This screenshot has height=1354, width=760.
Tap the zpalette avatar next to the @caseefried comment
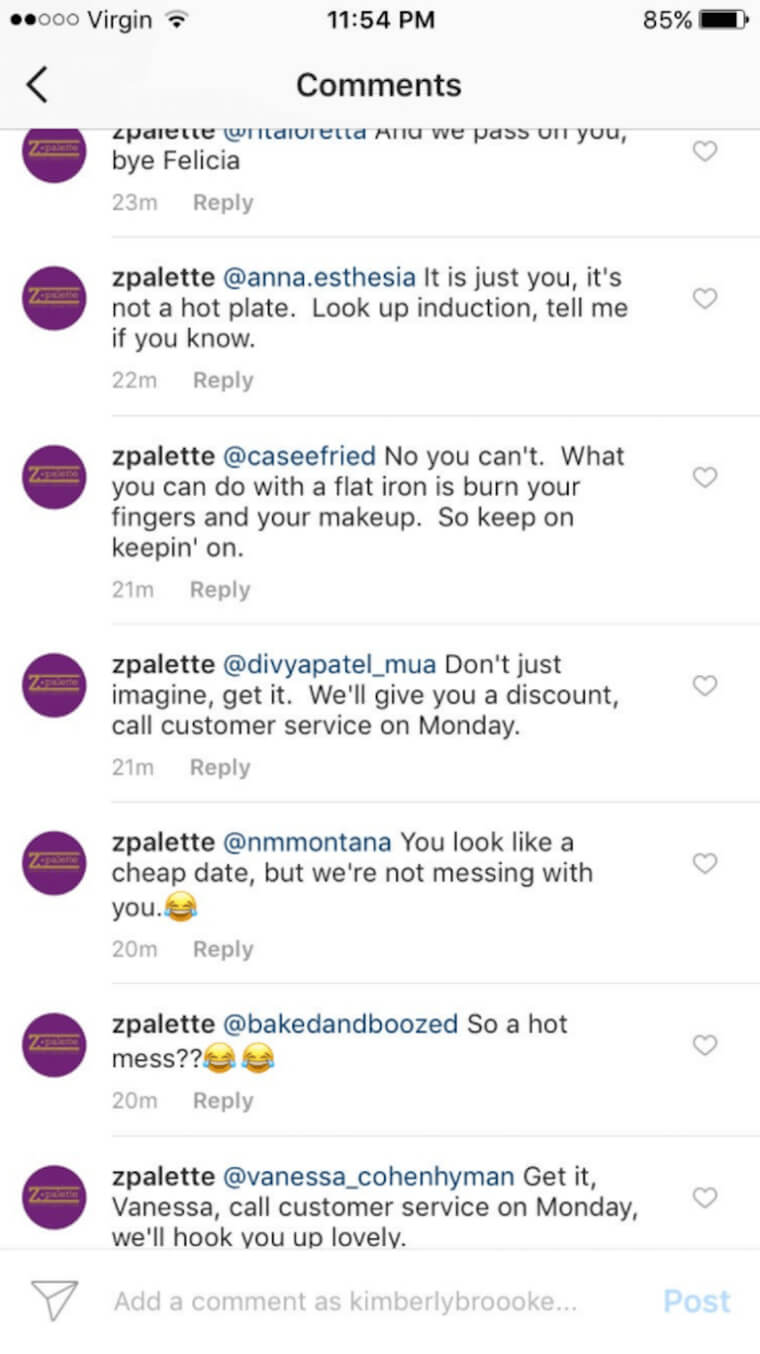click(53, 477)
